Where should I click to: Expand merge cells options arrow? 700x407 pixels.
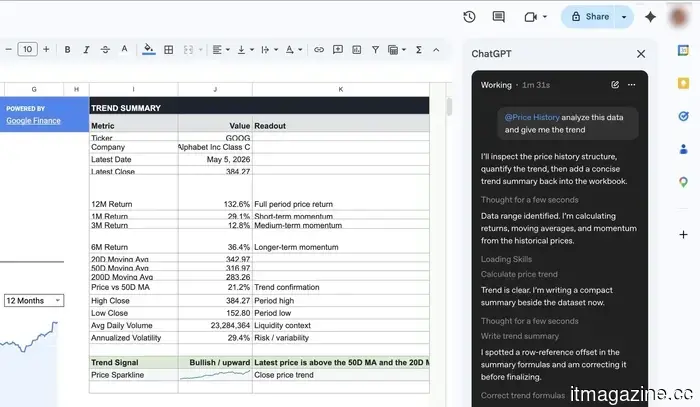[200, 50]
